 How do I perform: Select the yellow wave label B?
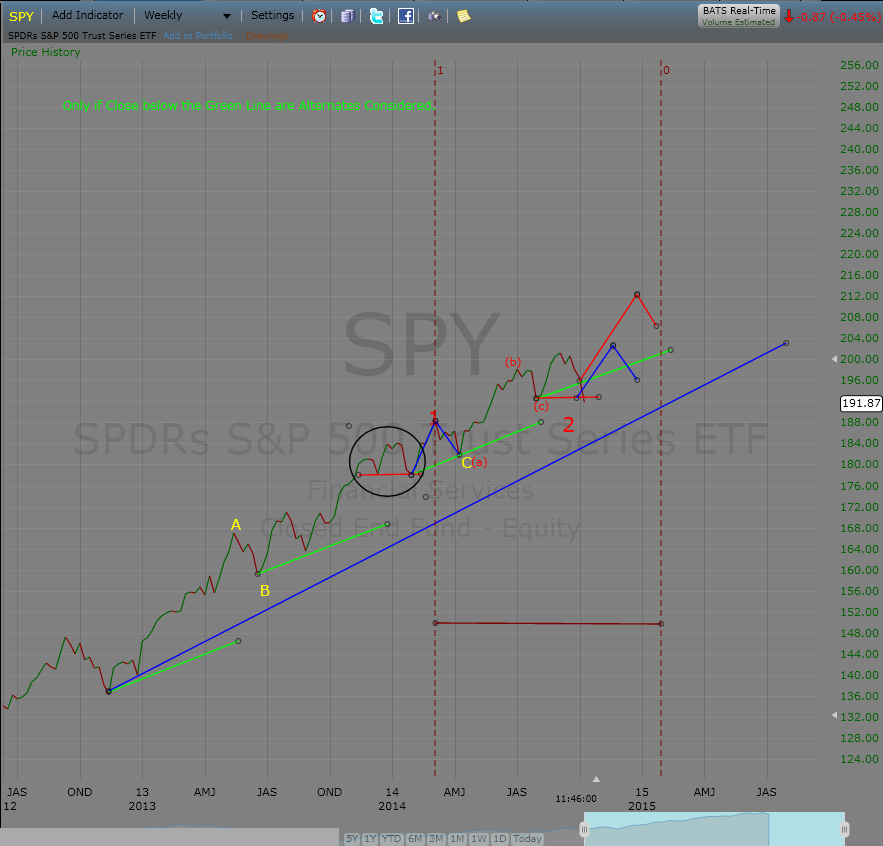coord(265,591)
